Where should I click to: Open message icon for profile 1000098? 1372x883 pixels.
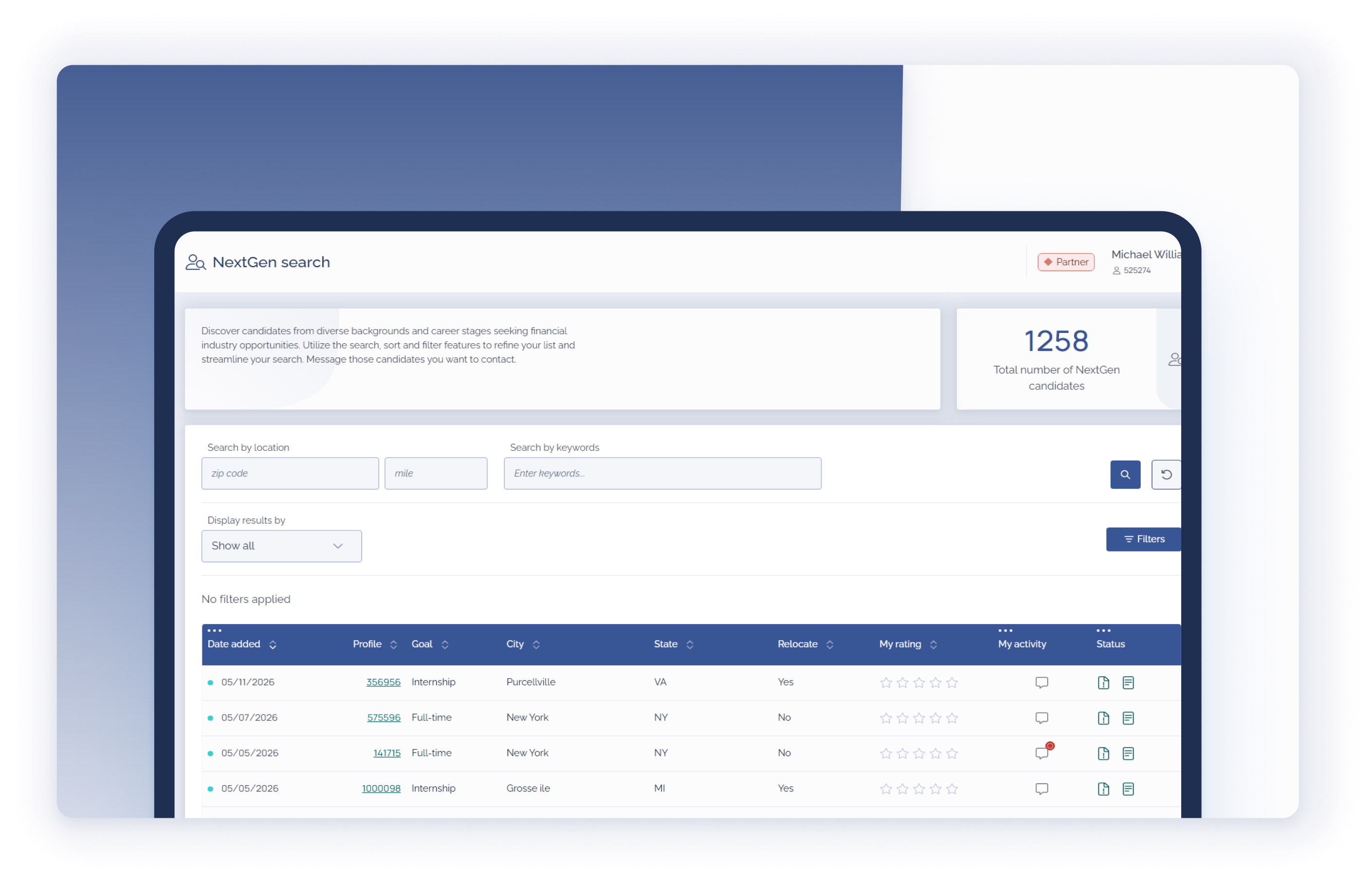coord(1041,789)
